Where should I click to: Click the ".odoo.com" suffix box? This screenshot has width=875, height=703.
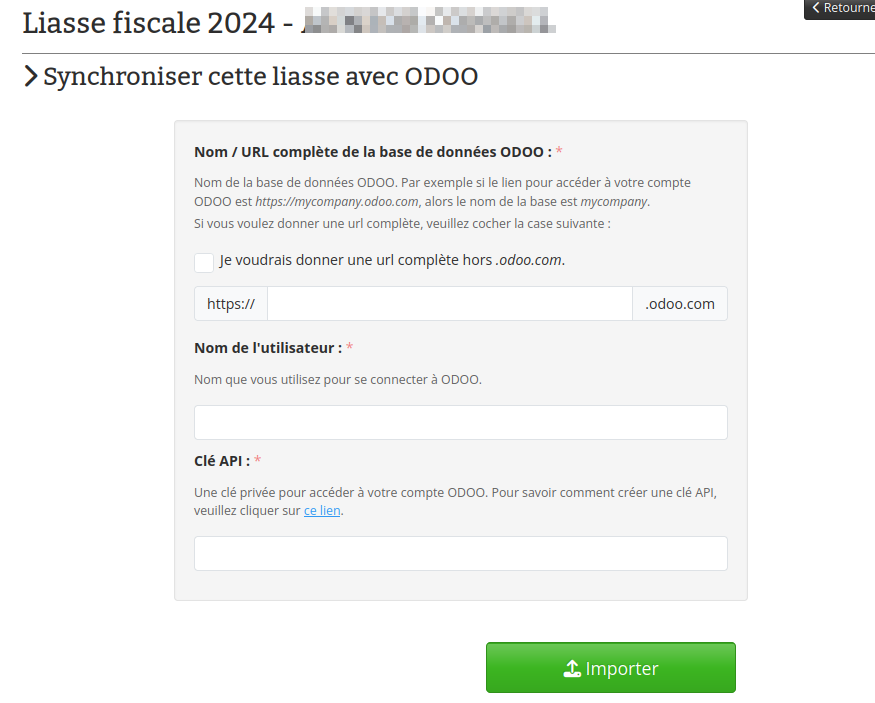pyautogui.click(x=680, y=304)
